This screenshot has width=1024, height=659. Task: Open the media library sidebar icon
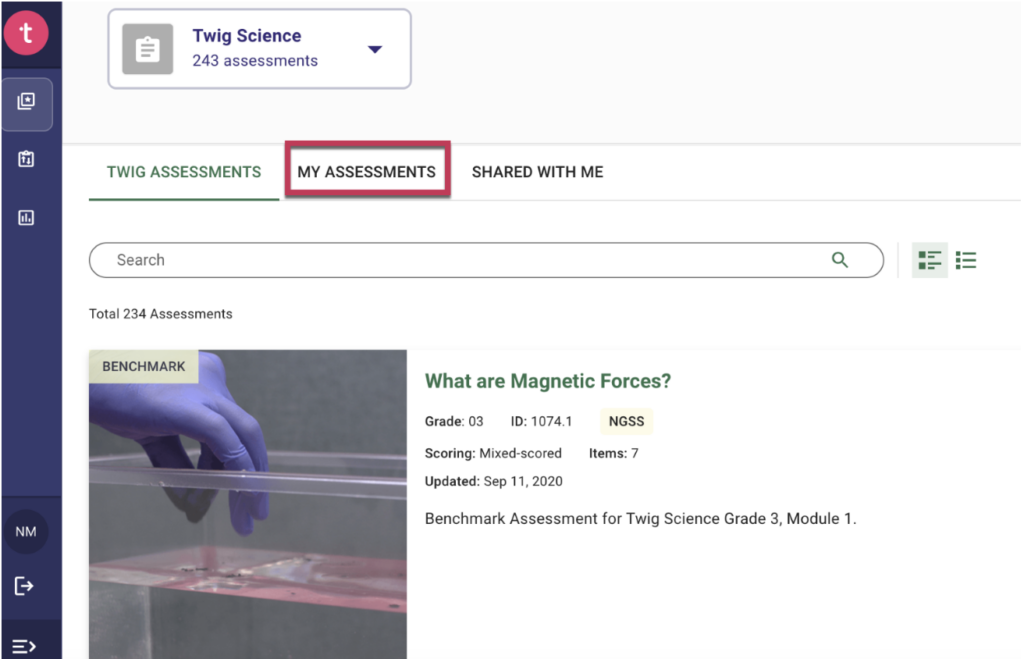tap(27, 102)
